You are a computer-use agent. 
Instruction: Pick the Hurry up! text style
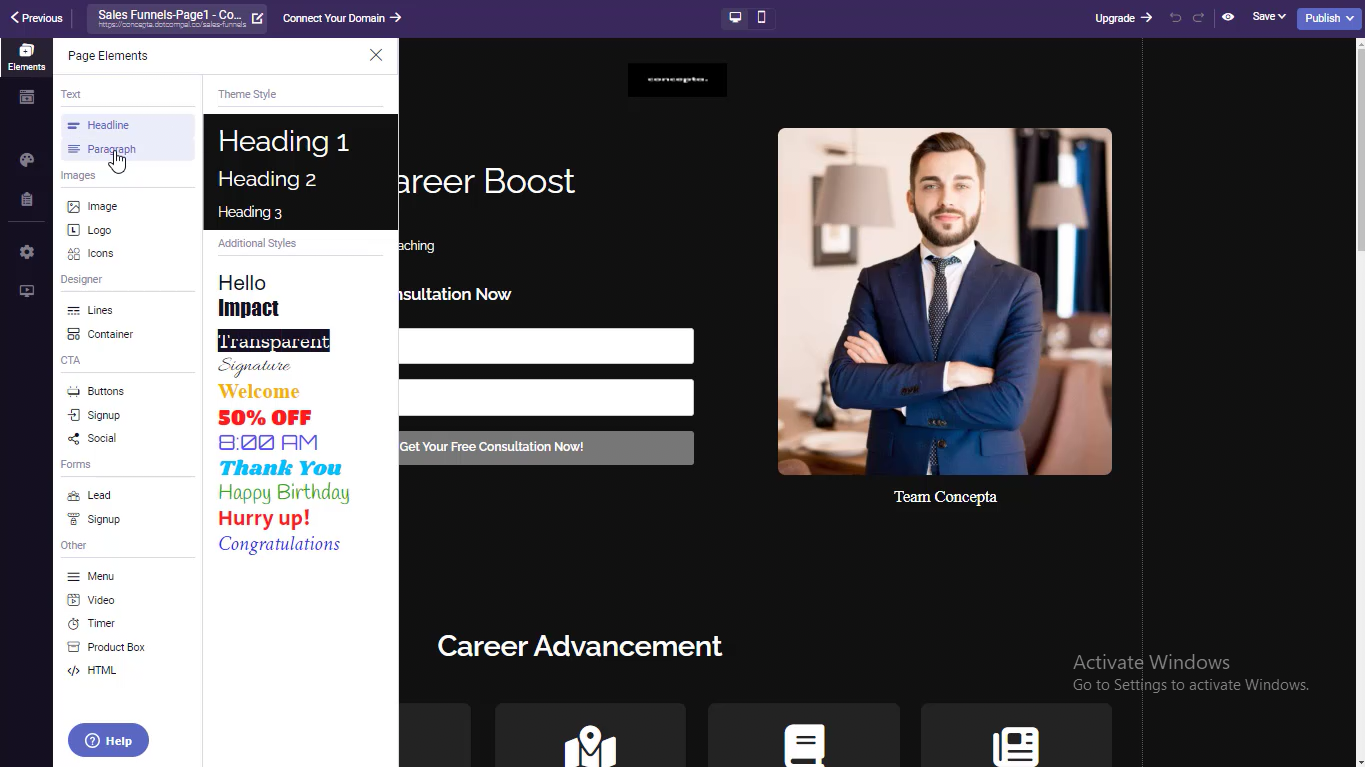coord(264,518)
